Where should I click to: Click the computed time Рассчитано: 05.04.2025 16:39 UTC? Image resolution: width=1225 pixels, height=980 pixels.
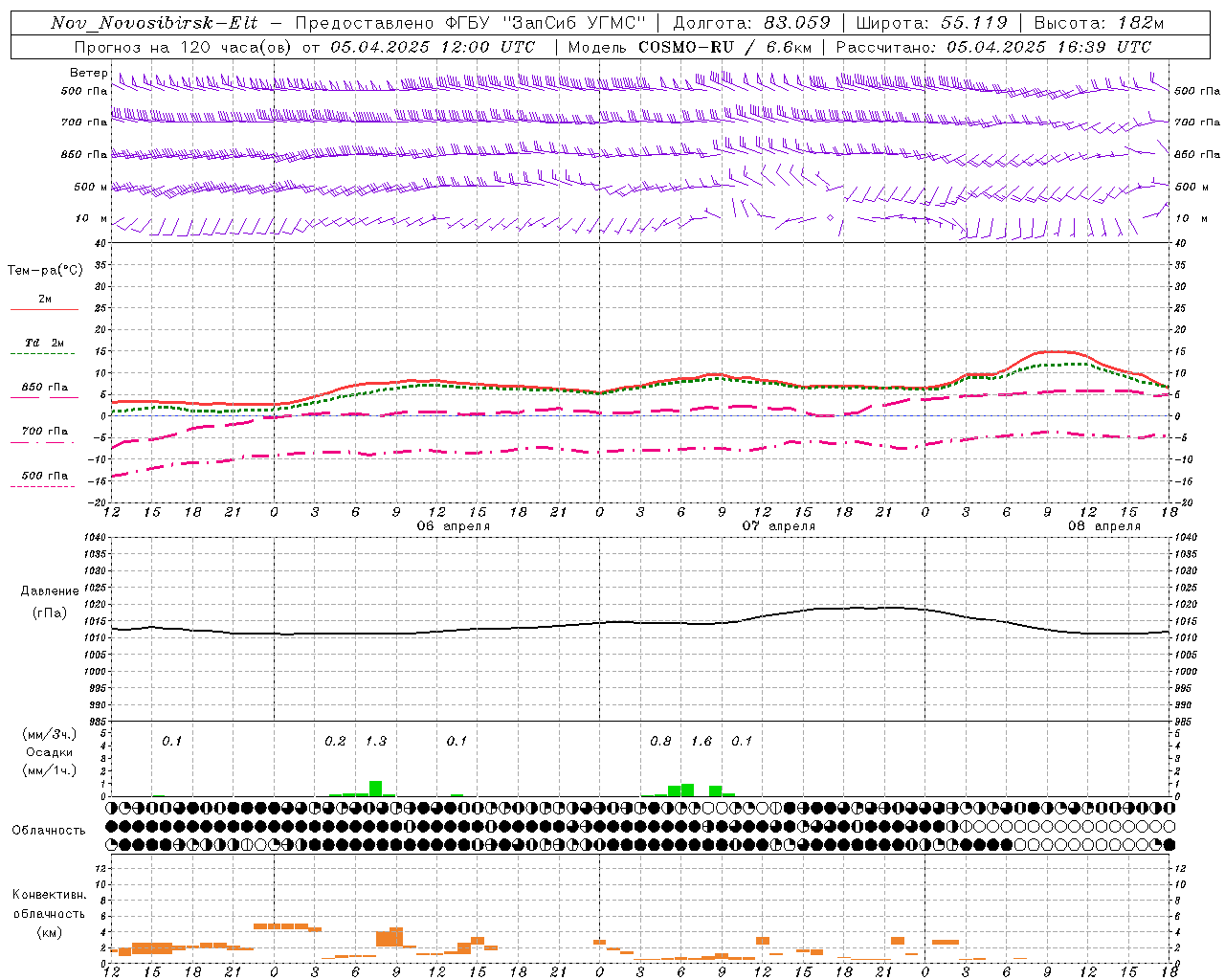pos(993,47)
